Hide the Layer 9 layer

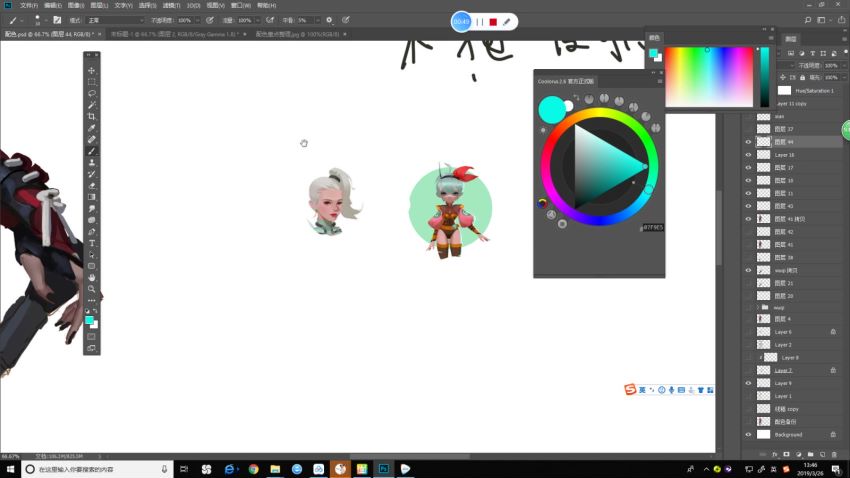(749, 383)
